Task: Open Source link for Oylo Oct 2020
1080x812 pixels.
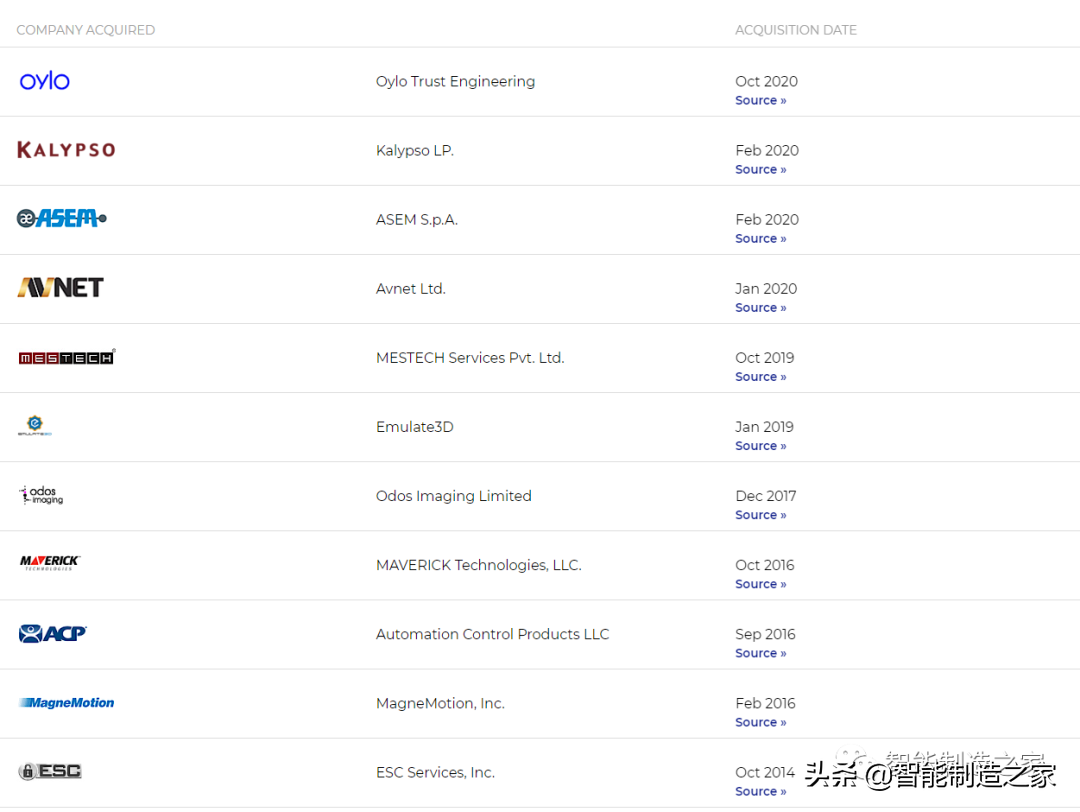Action: (x=760, y=100)
